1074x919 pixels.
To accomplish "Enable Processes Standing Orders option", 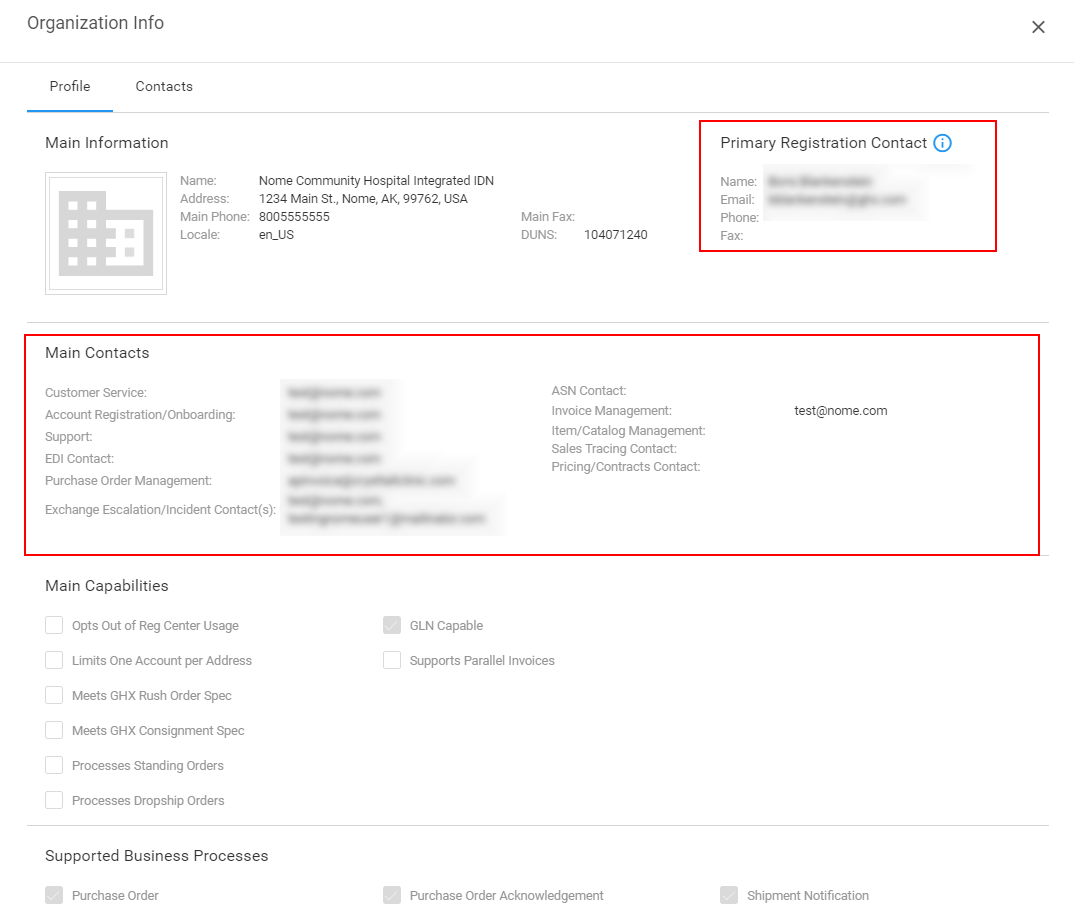I will point(54,766).
